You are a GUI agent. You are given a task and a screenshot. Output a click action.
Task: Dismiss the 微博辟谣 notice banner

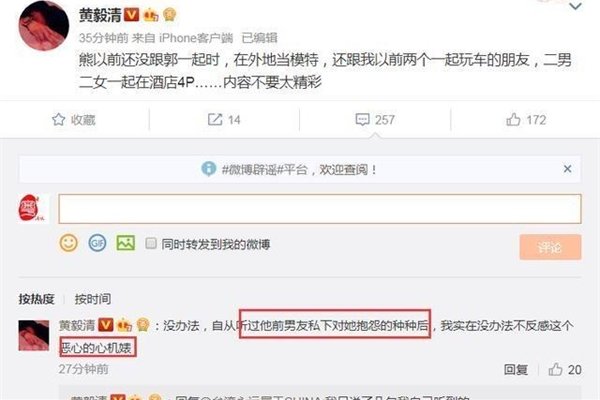click(567, 169)
